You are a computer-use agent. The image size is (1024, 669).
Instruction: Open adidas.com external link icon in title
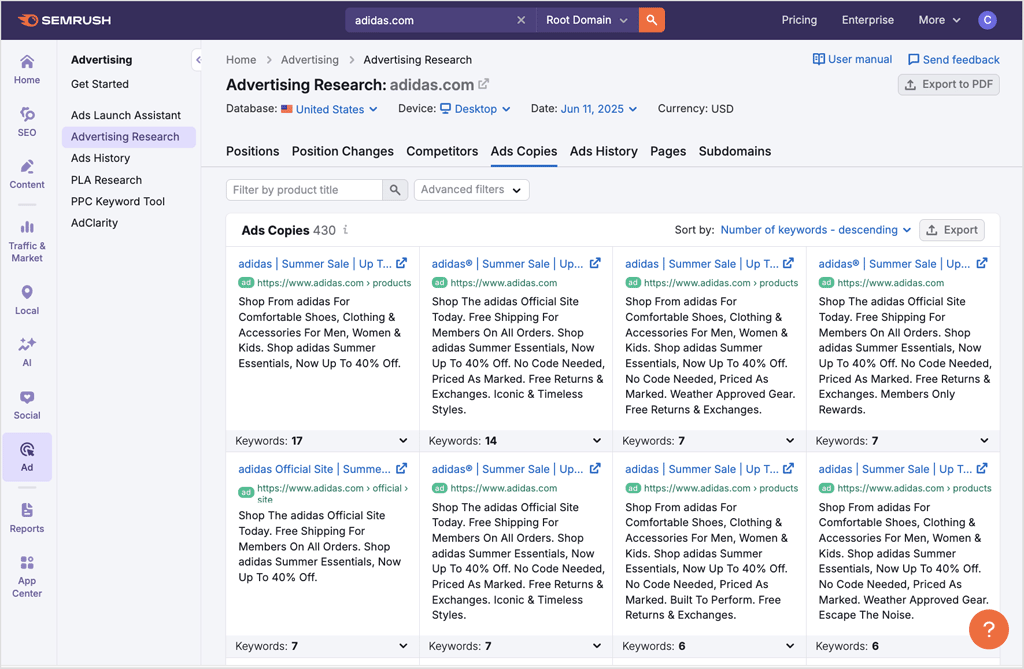pyautogui.click(x=483, y=84)
